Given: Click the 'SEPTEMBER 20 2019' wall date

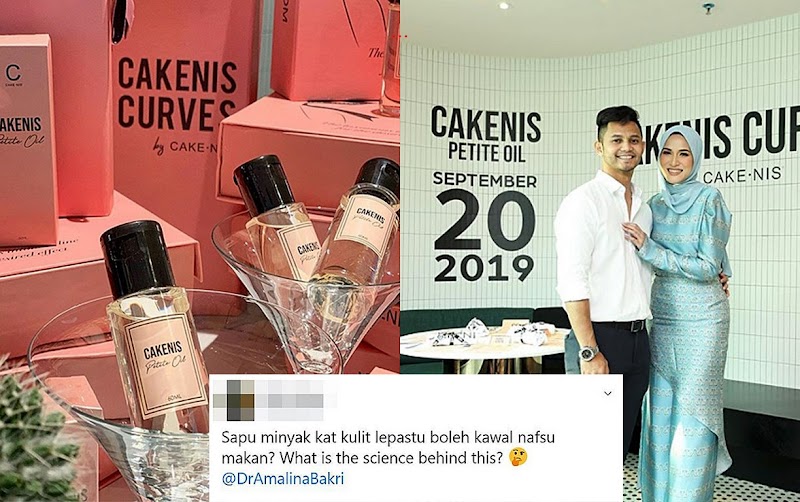Looking at the screenshot, I should coord(485,227).
